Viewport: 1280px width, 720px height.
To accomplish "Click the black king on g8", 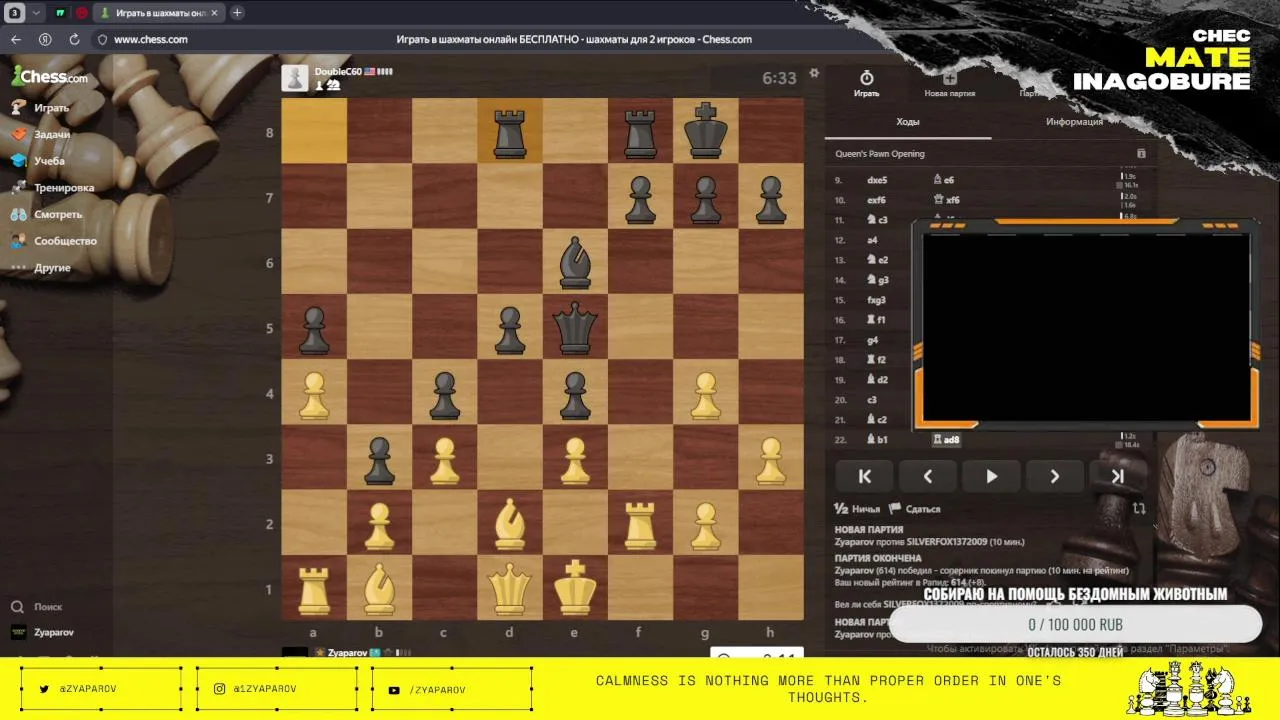I will coord(706,130).
